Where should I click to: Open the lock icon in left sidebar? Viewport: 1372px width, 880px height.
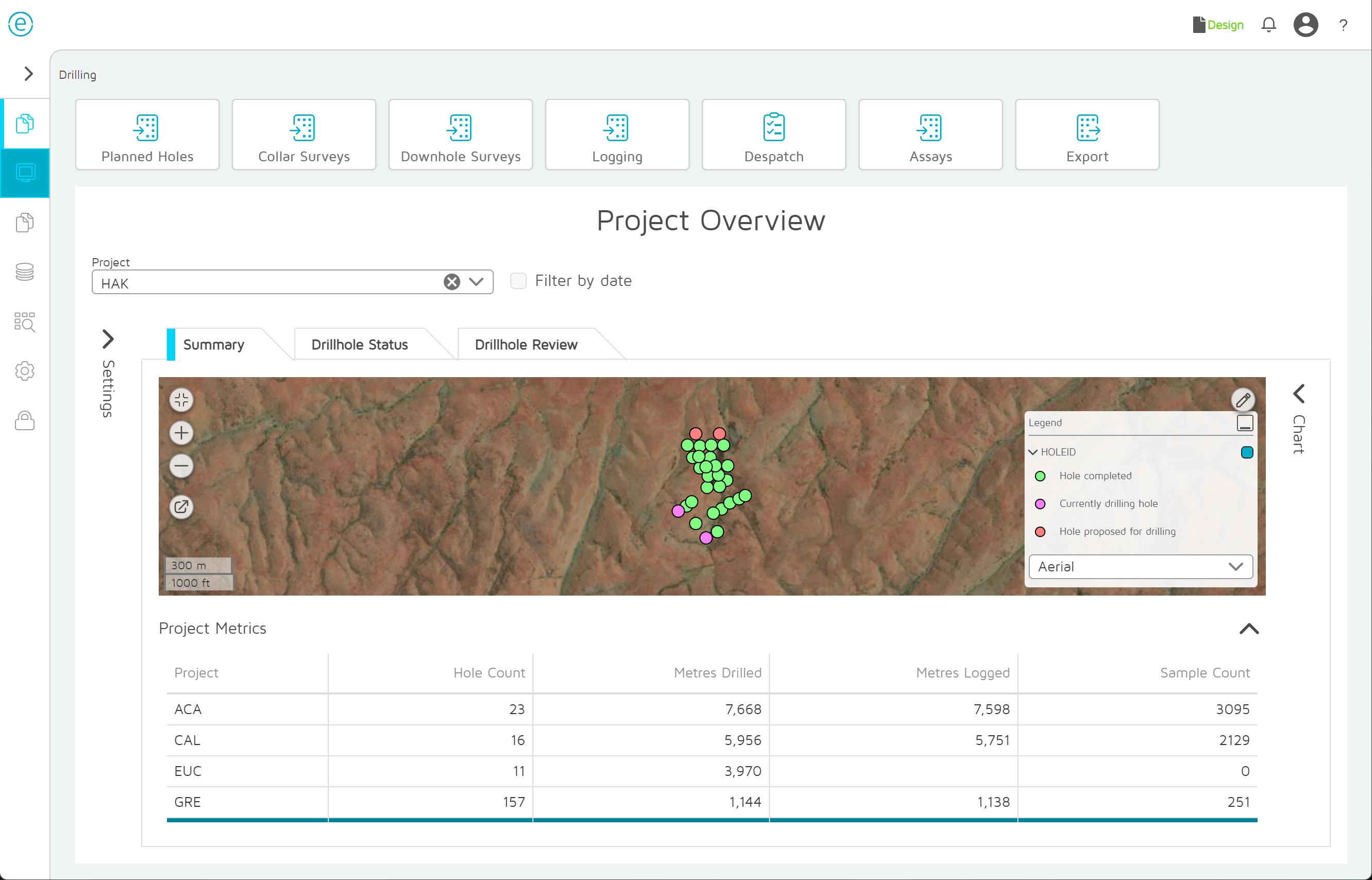(25, 420)
